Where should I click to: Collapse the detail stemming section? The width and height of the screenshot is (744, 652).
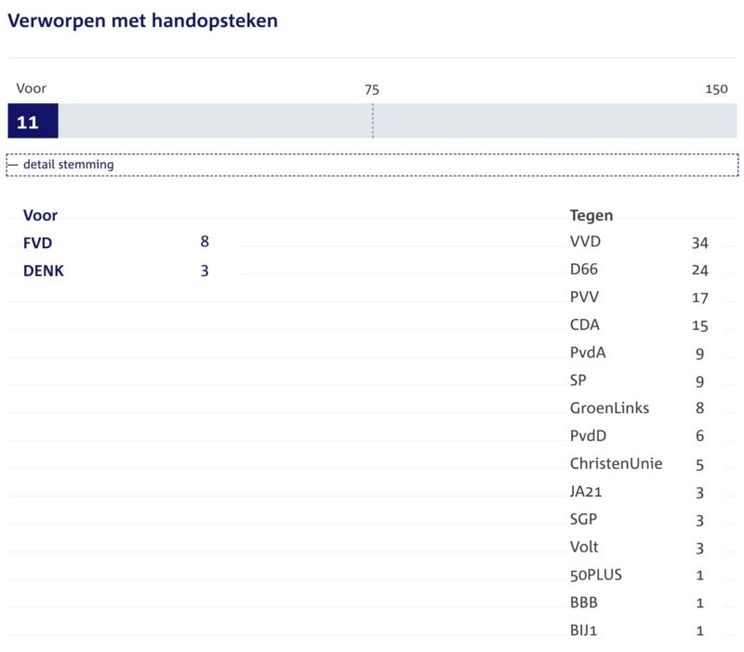tap(62, 165)
